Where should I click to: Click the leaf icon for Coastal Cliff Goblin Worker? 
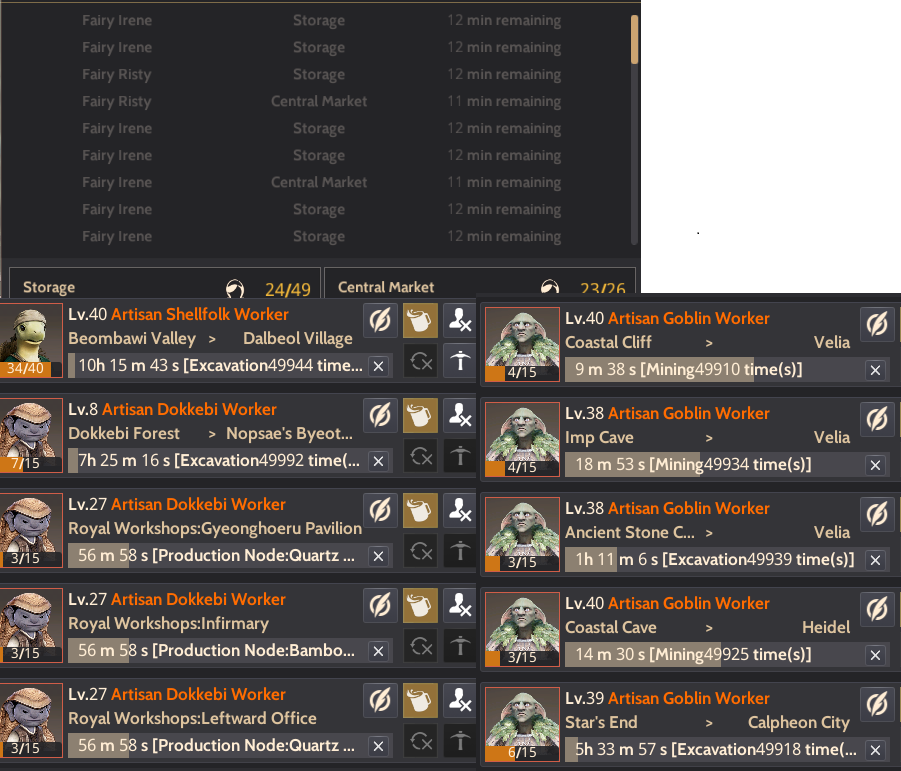click(877, 325)
